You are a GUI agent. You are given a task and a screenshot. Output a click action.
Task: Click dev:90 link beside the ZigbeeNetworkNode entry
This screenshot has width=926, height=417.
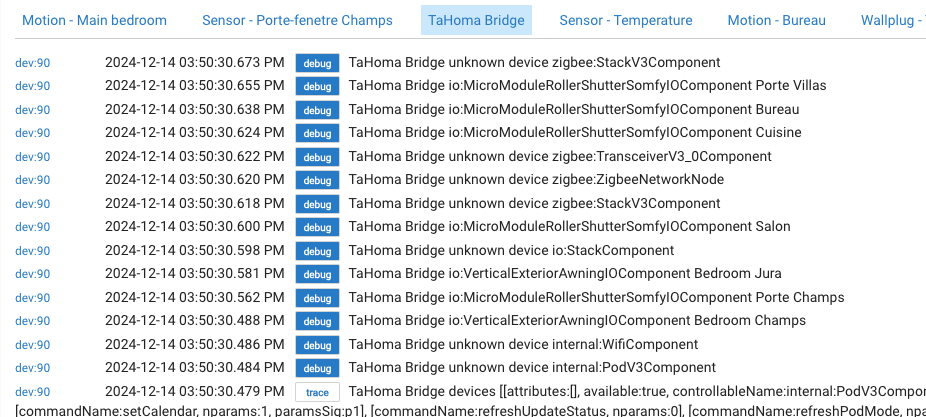coord(32,181)
